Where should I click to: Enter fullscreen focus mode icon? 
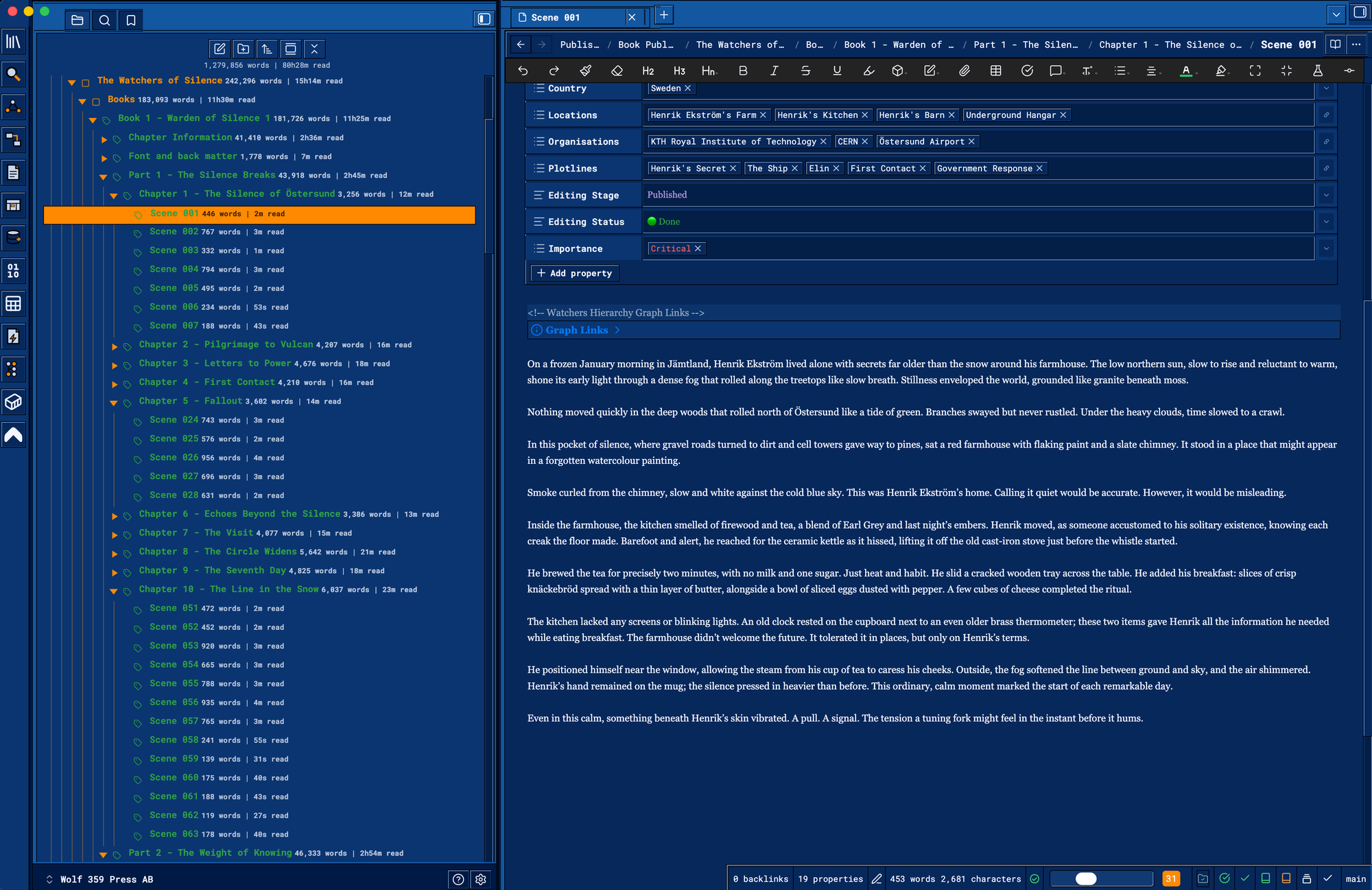pyautogui.click(x=1255, y=71)
